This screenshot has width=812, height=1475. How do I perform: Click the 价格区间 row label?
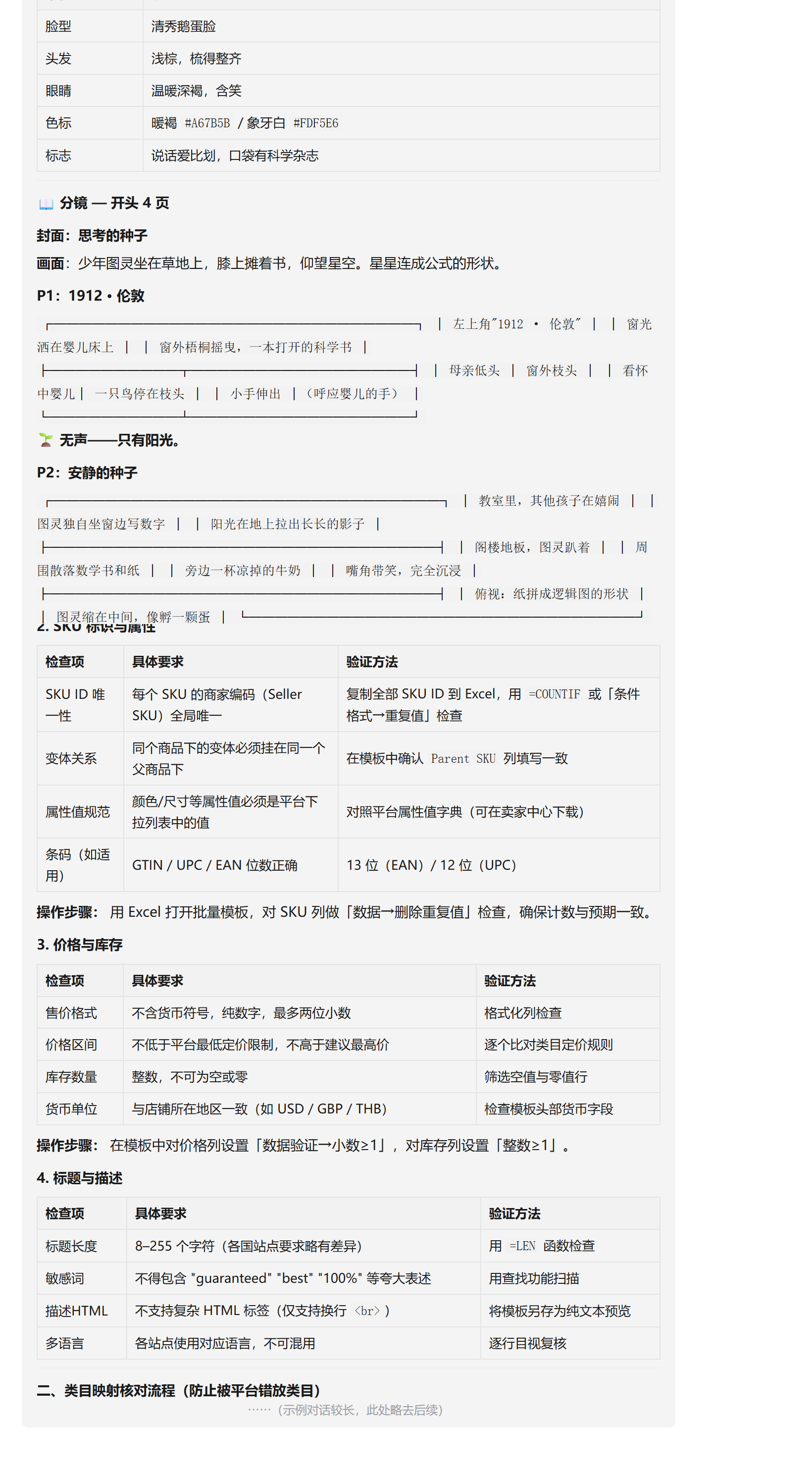click(x=81, y=1045)
